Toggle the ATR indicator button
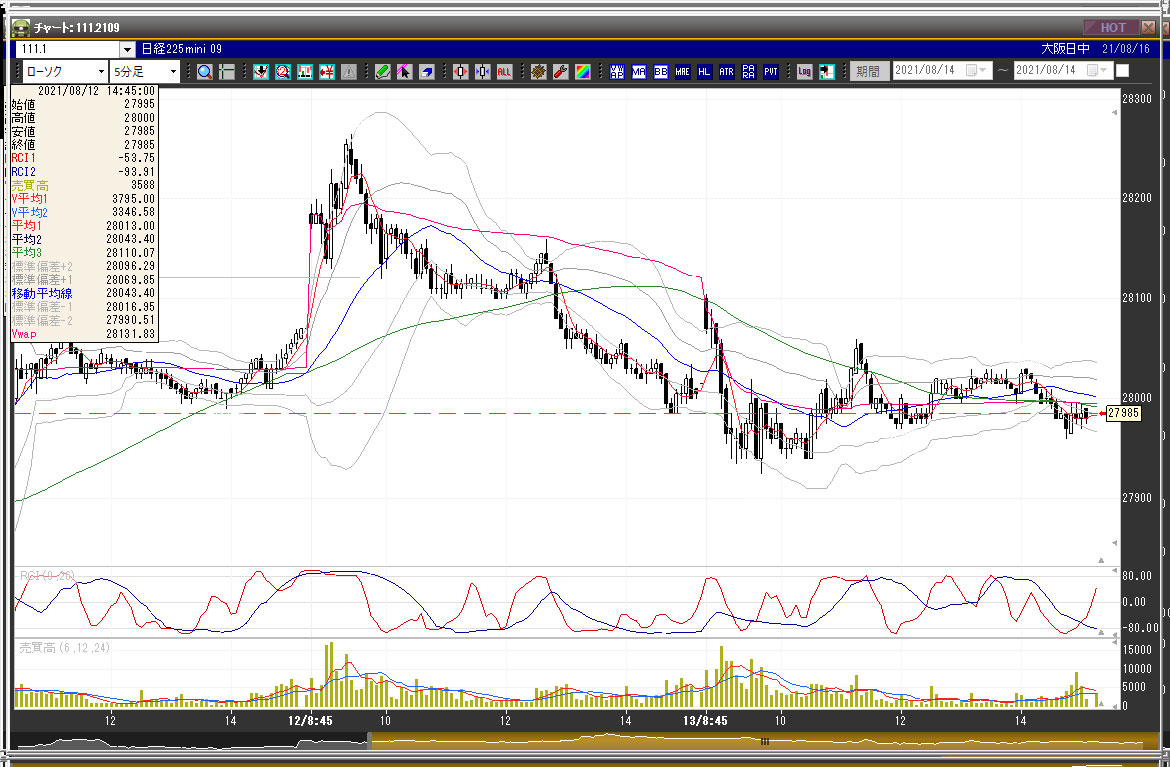This screenshot has width=1170, height=767. tap(726, 71)
